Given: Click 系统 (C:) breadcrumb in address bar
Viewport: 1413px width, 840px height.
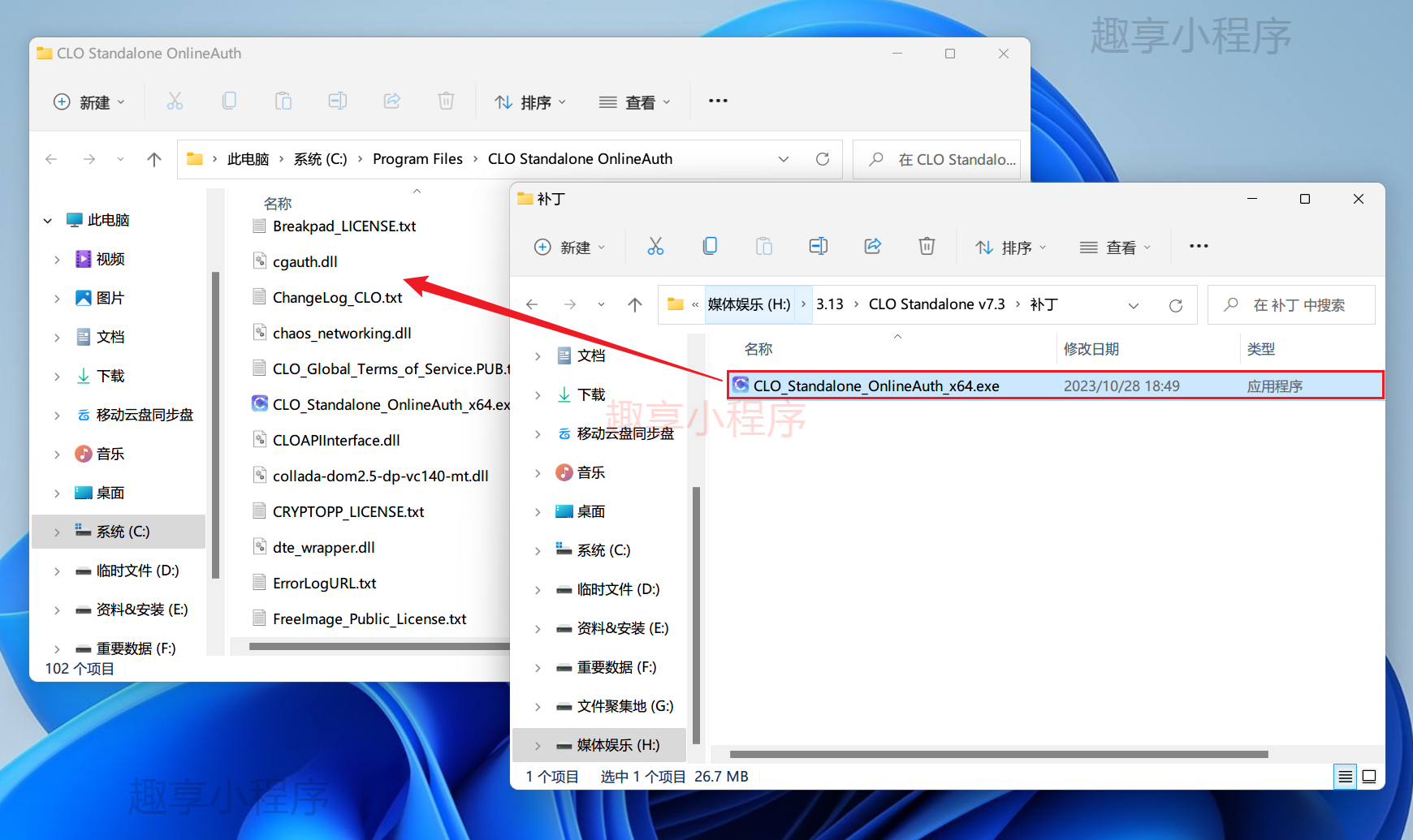Looking at the screenshot, I should pos(320,159).
